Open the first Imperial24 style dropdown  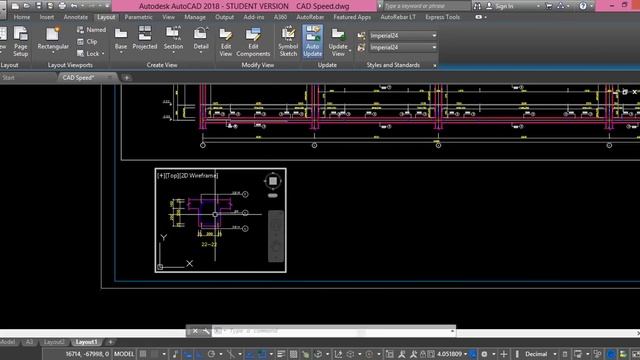tap(403, 36)
